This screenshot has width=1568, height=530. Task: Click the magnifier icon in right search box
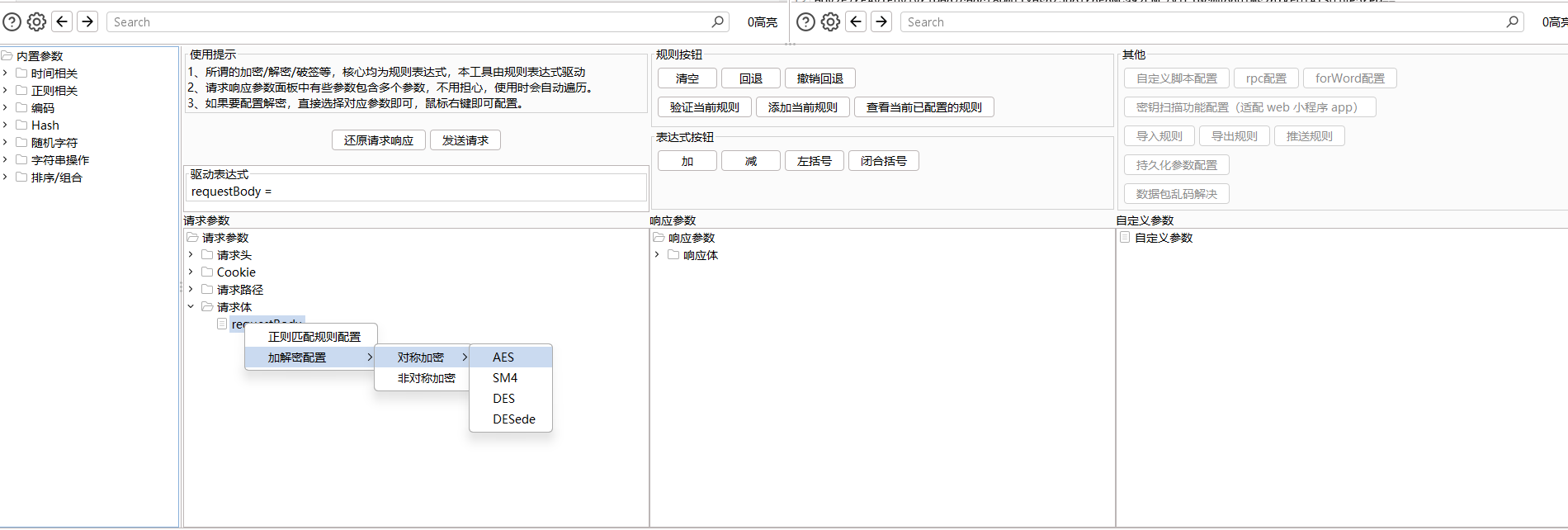click(x=1512, y=21)
